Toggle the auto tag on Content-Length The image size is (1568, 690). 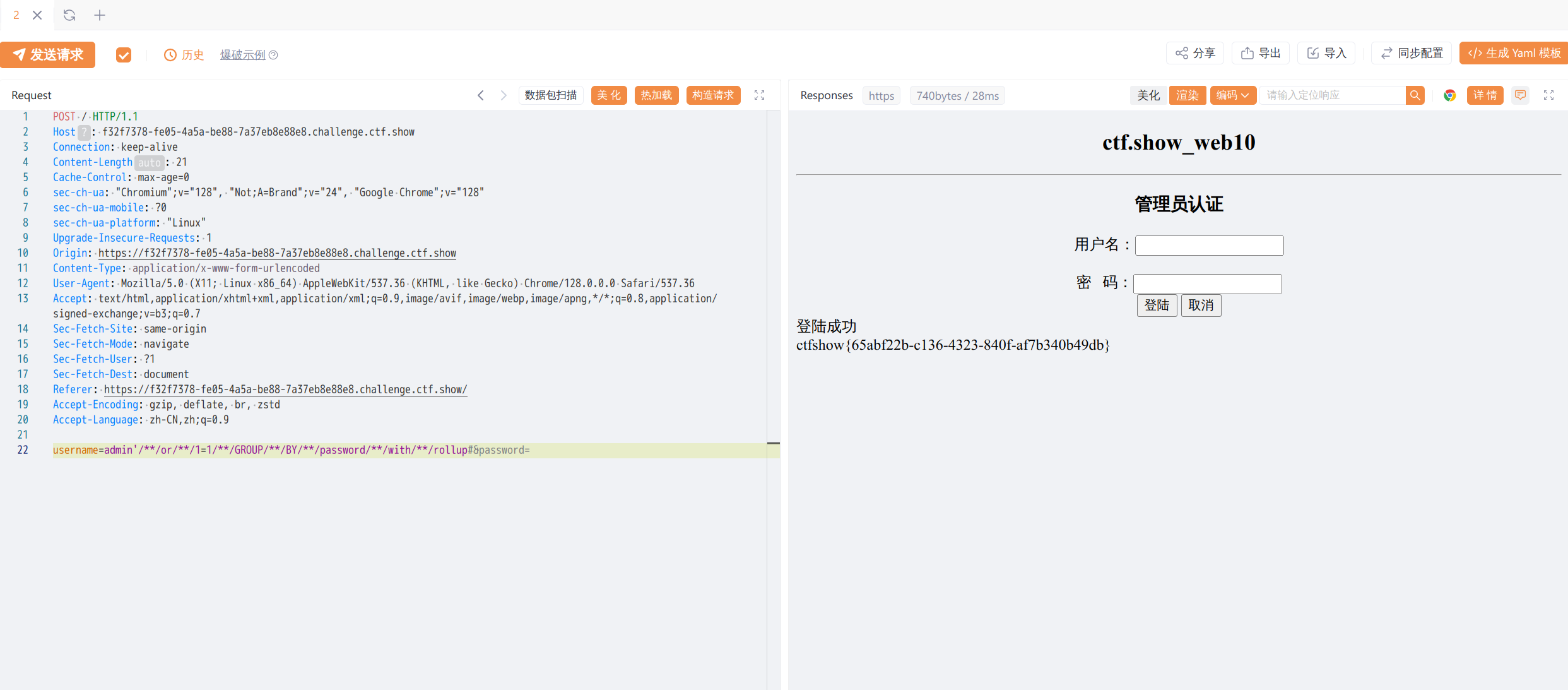150,162
